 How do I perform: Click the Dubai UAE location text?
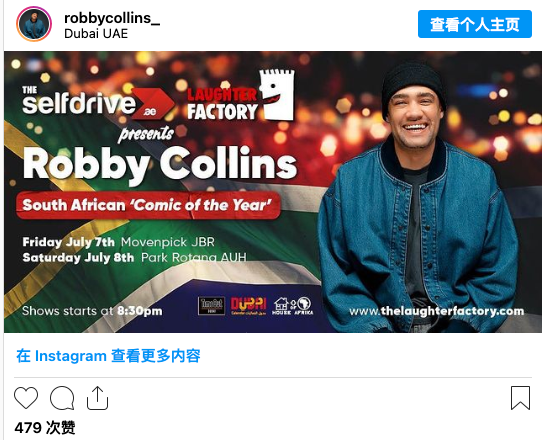tap(96, 34)
